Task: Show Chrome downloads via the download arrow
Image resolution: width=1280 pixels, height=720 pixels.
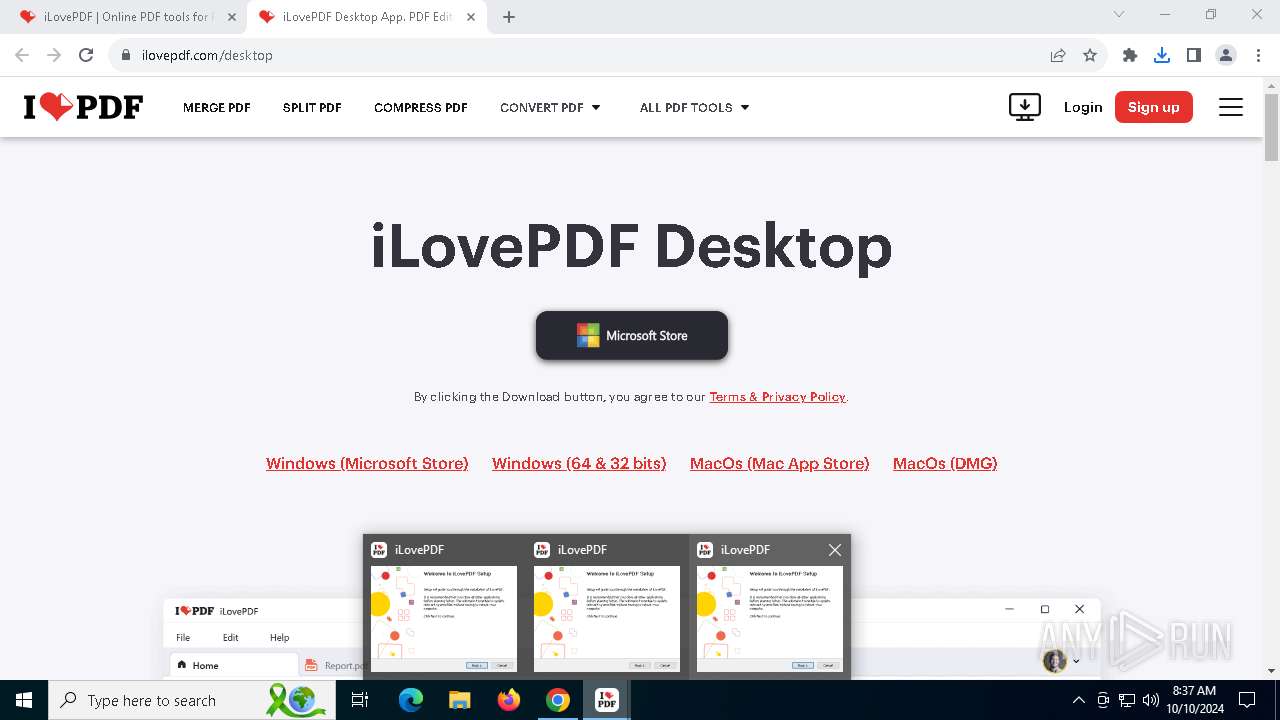Action: point(1162,55)
